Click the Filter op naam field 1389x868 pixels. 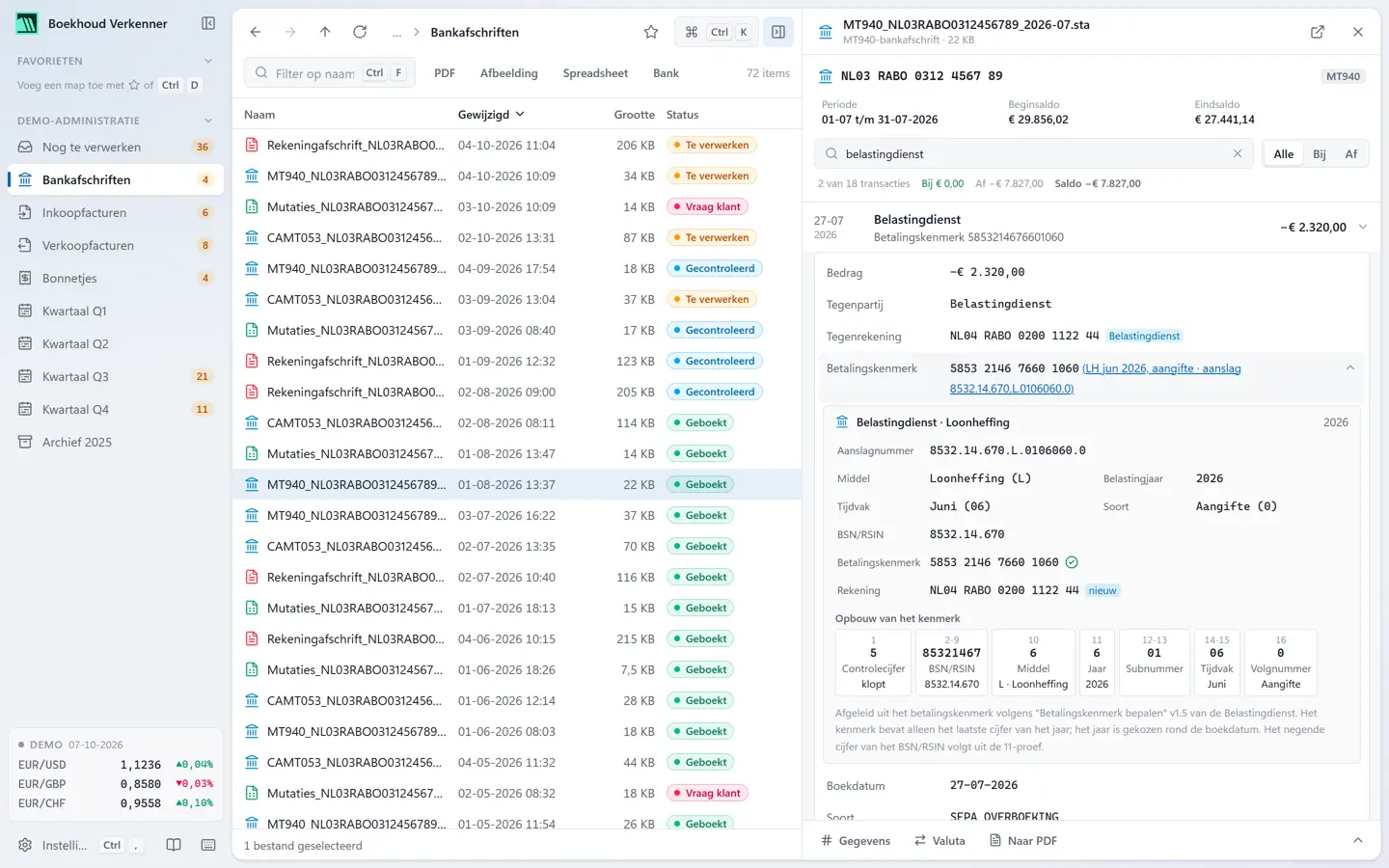click(x=330, y=73)
